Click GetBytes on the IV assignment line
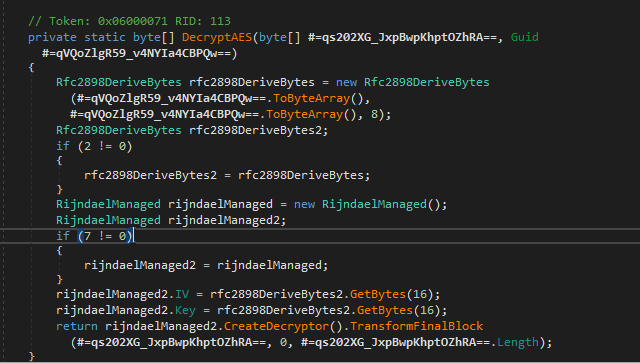The image size is (640, 363). 378,294
